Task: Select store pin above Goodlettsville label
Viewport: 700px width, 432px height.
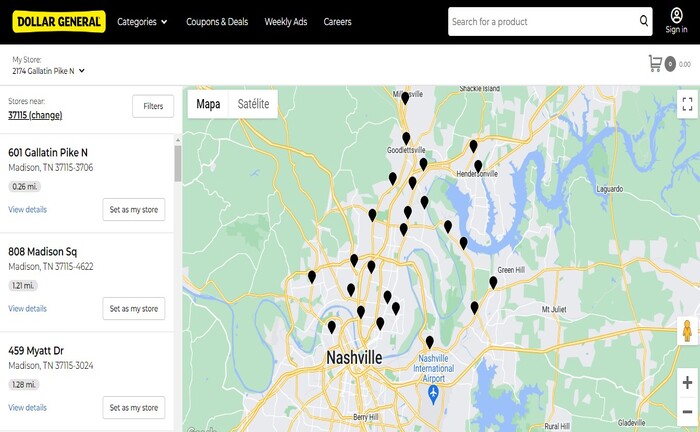Action: pos(406,138)
